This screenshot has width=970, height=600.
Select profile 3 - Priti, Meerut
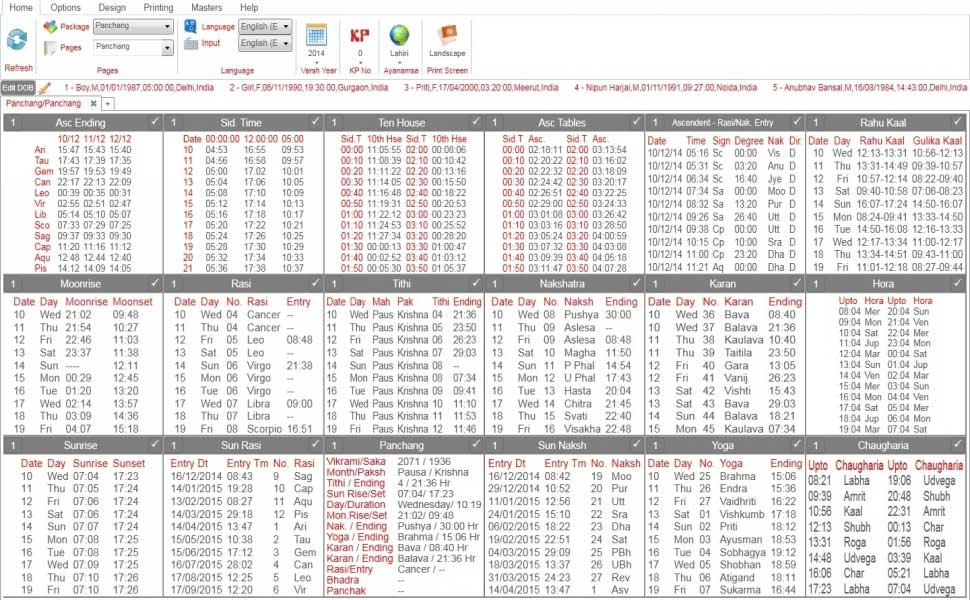point(481,88)
